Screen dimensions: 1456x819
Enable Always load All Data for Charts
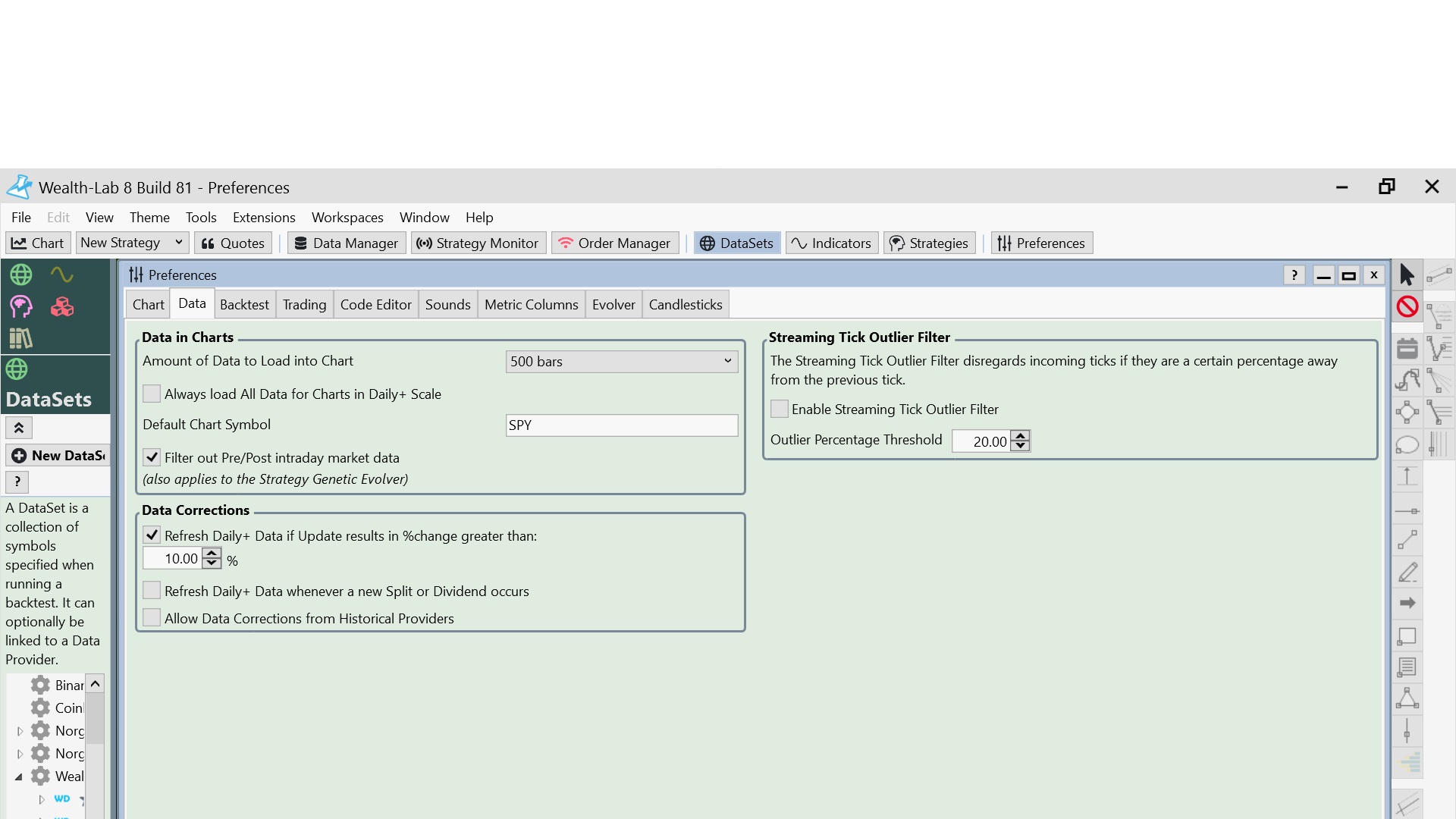pyautogui.click(x=152, y=394)
